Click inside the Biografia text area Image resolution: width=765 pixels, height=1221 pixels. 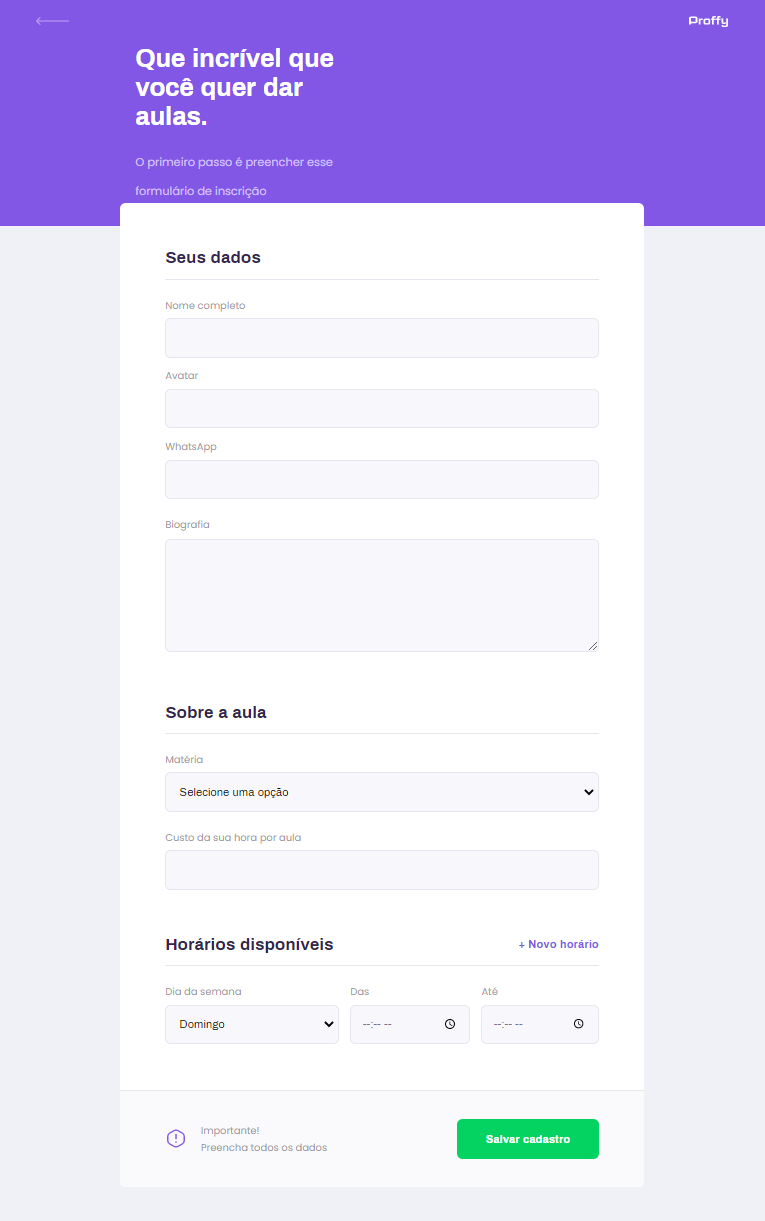[x=381, y=594]
